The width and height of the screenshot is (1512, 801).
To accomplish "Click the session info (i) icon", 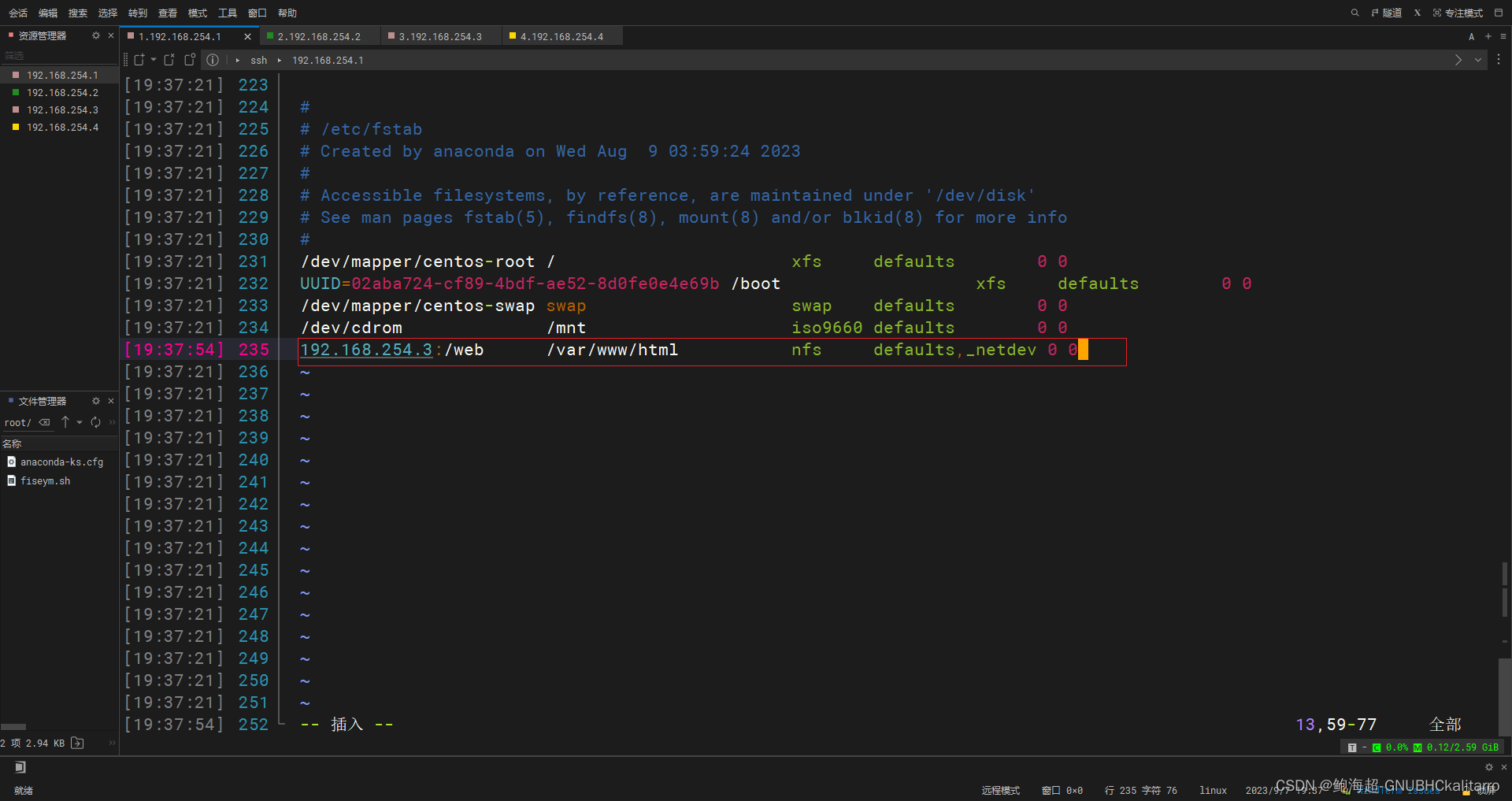I will (x=213, y=60).
